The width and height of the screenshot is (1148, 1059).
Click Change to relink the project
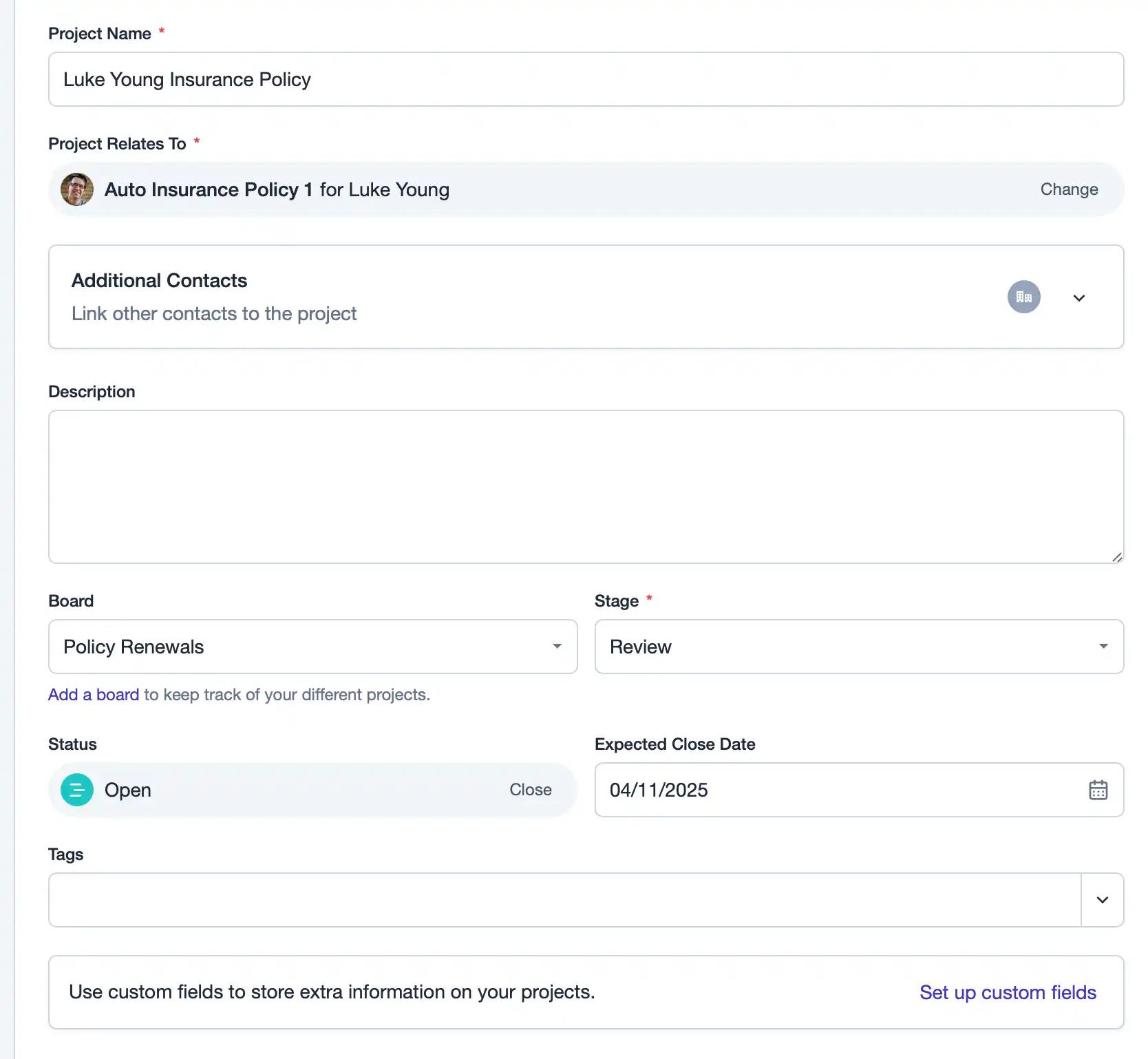click(1069, 189)
